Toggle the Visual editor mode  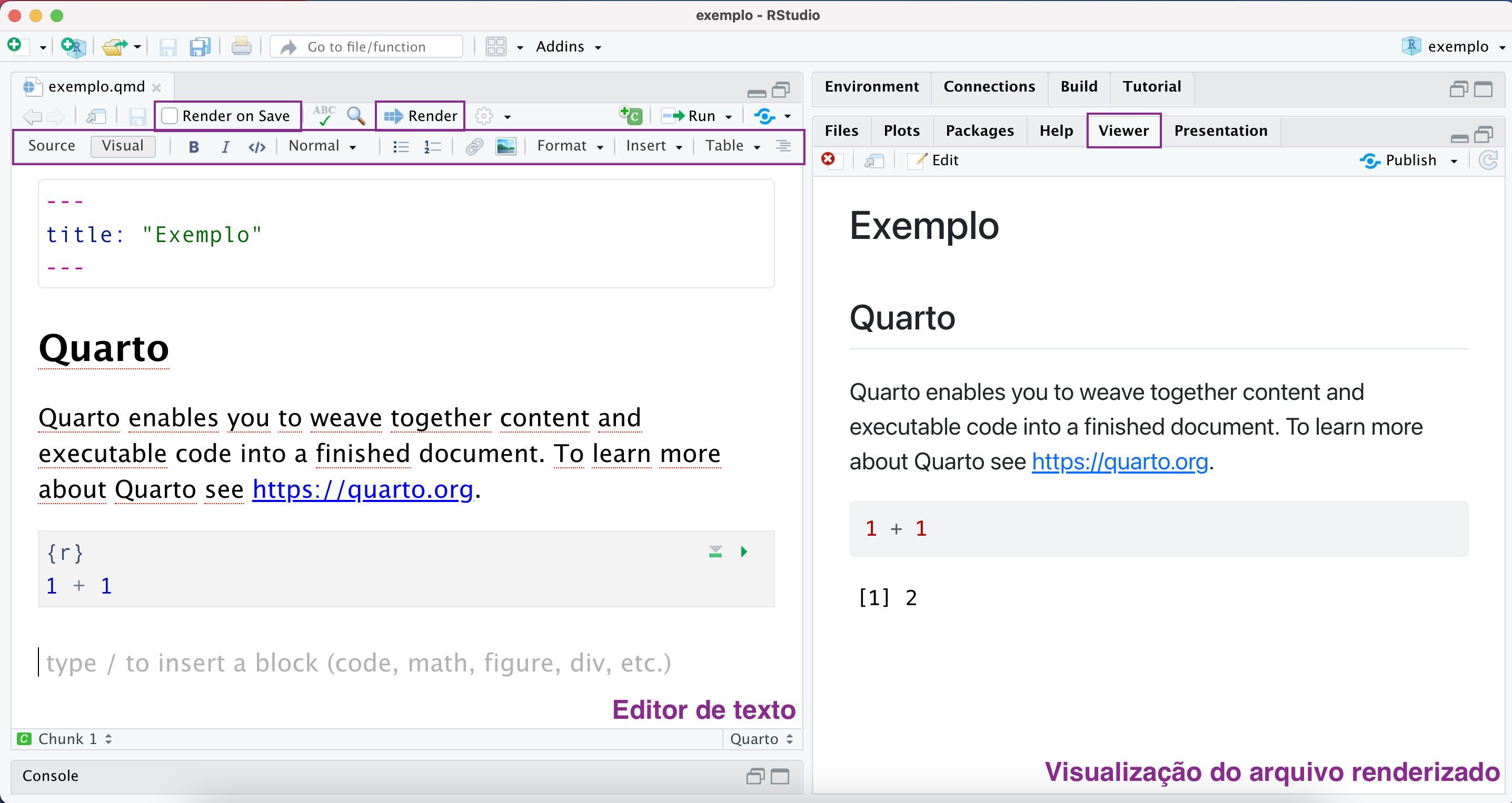pyautogui.click(x=123, y=145)
